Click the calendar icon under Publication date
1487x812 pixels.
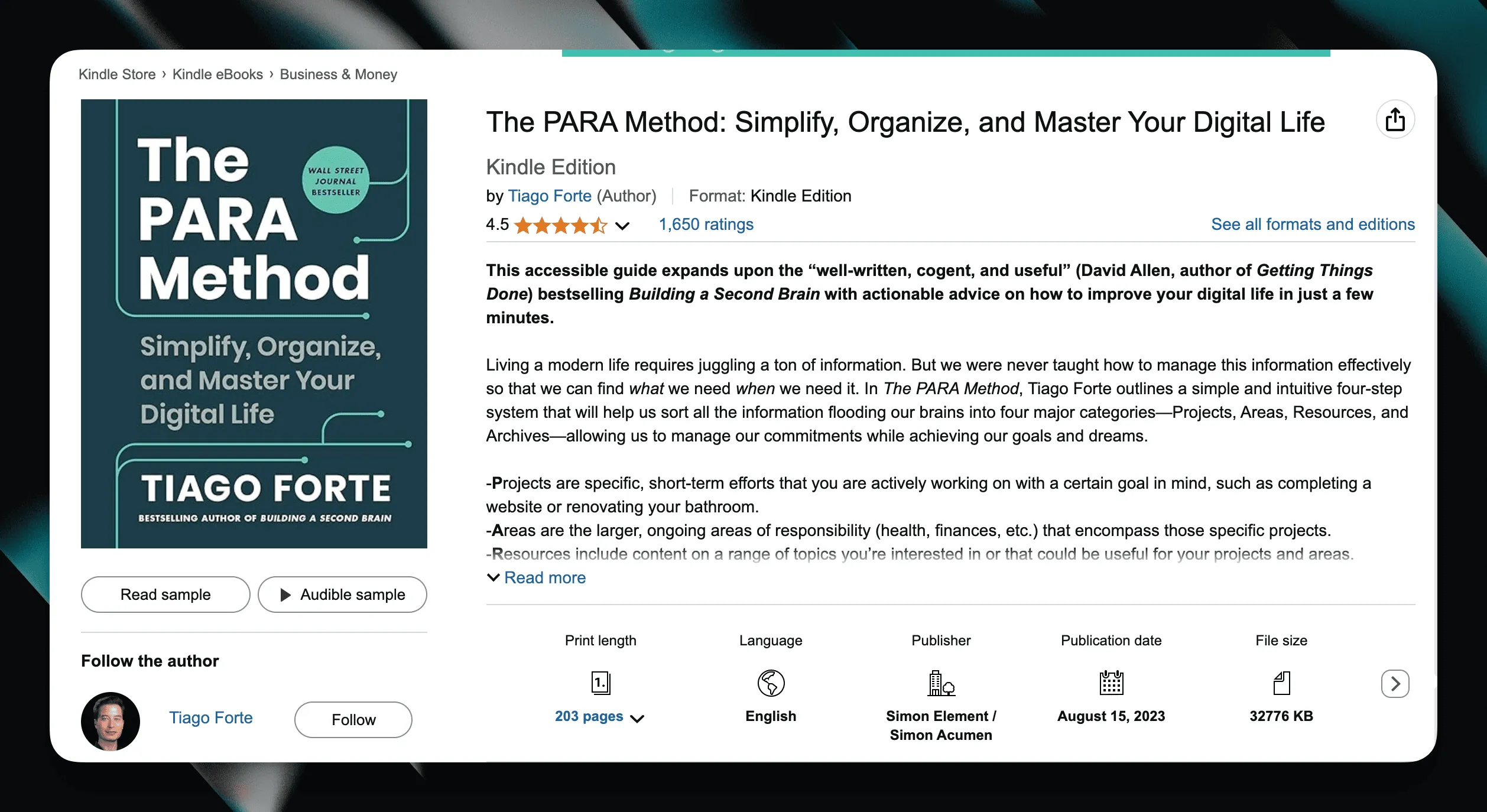1111,684
